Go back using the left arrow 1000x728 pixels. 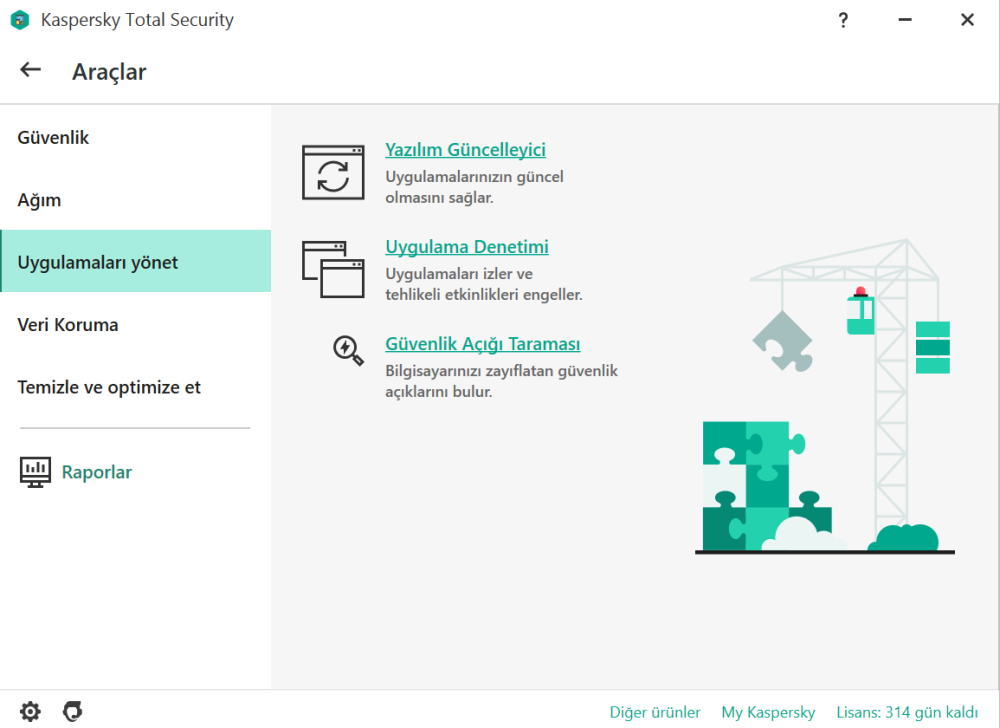click(30, 69)
